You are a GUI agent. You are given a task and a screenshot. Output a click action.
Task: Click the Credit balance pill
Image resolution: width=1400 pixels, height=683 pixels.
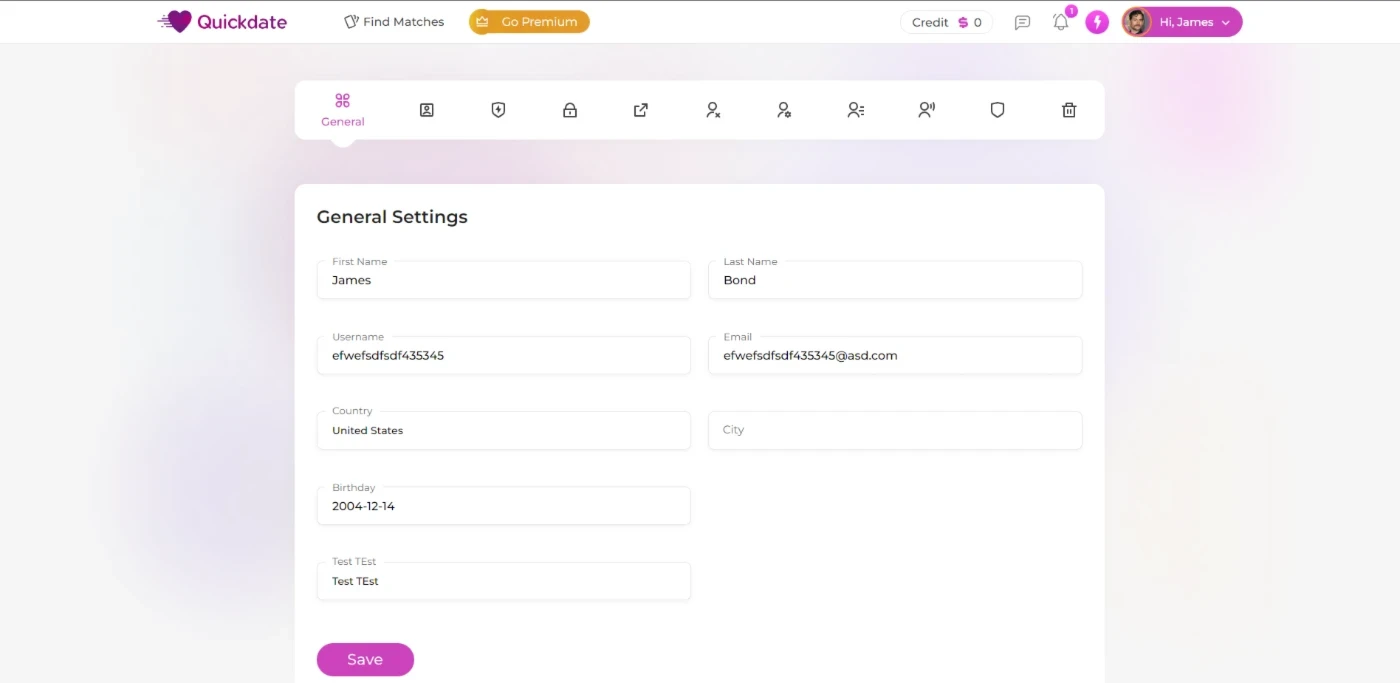(946, 22)
